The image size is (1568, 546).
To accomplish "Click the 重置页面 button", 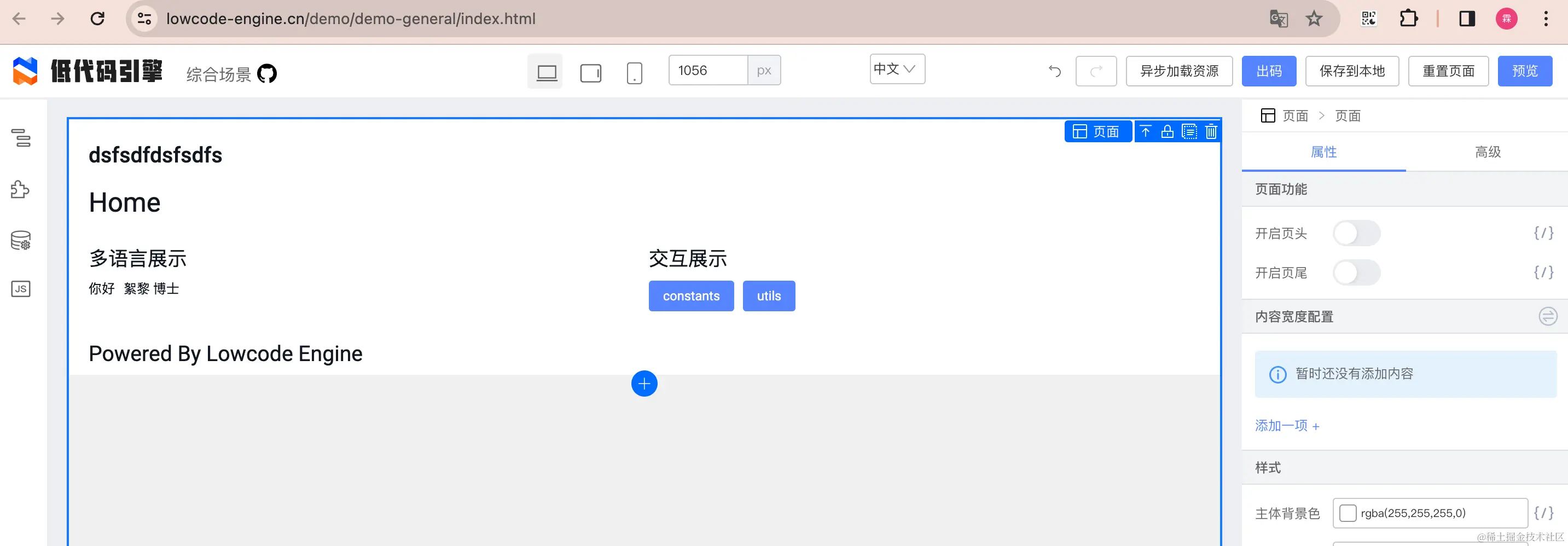I will [1448, 71].
